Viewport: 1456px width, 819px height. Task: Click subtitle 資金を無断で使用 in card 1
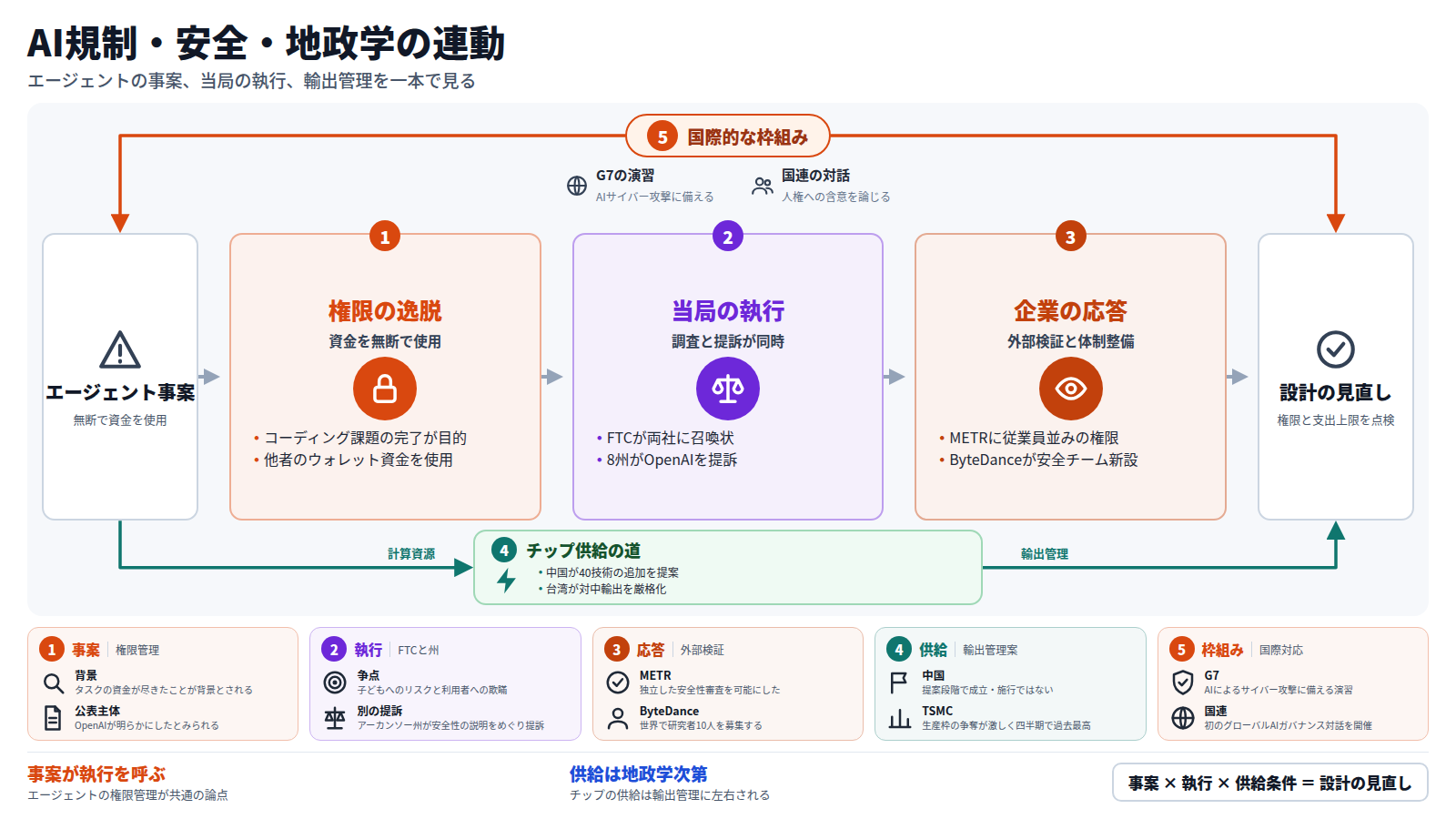tap(385, 341)
